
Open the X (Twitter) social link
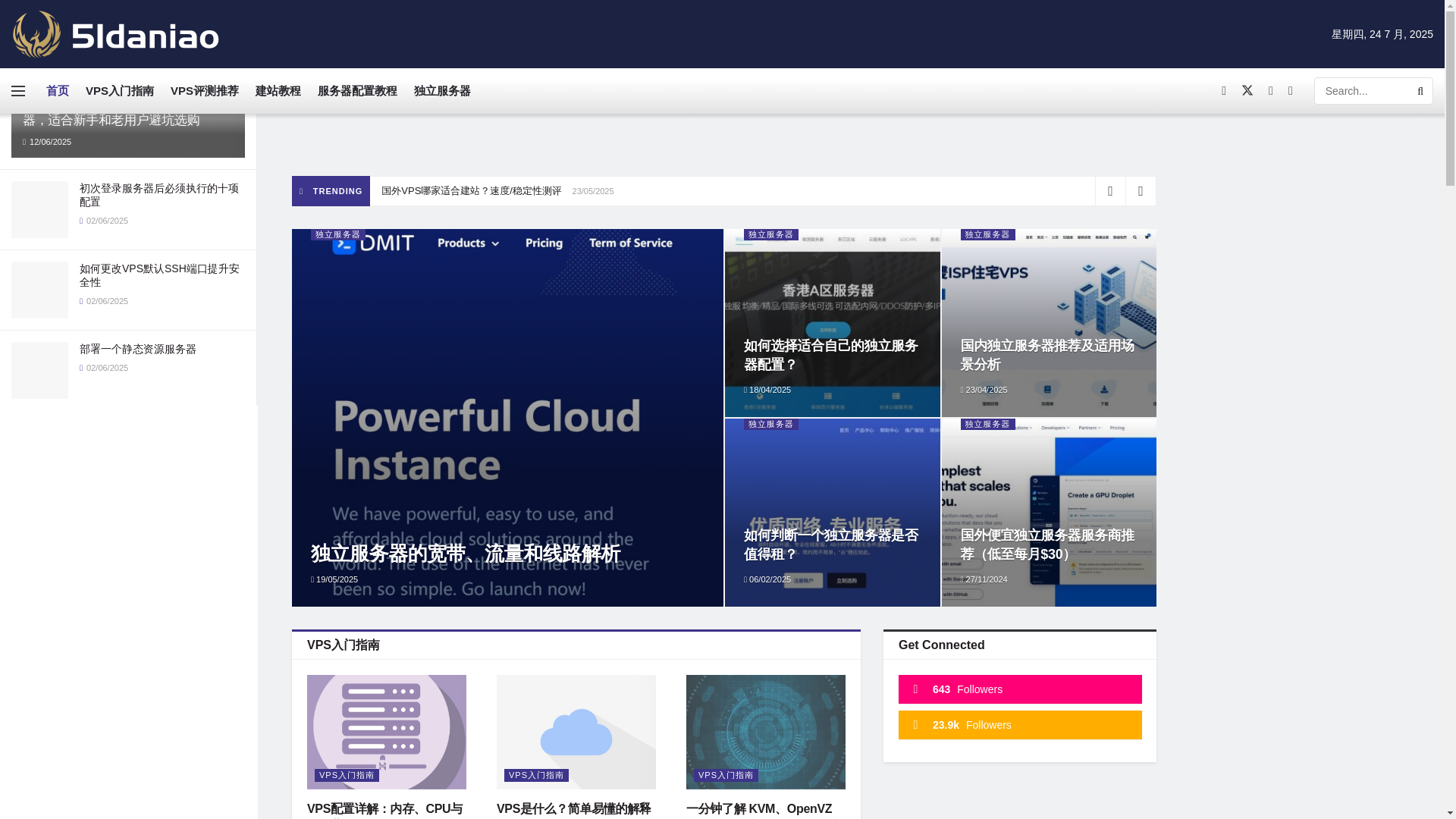tap(1247, 91)
